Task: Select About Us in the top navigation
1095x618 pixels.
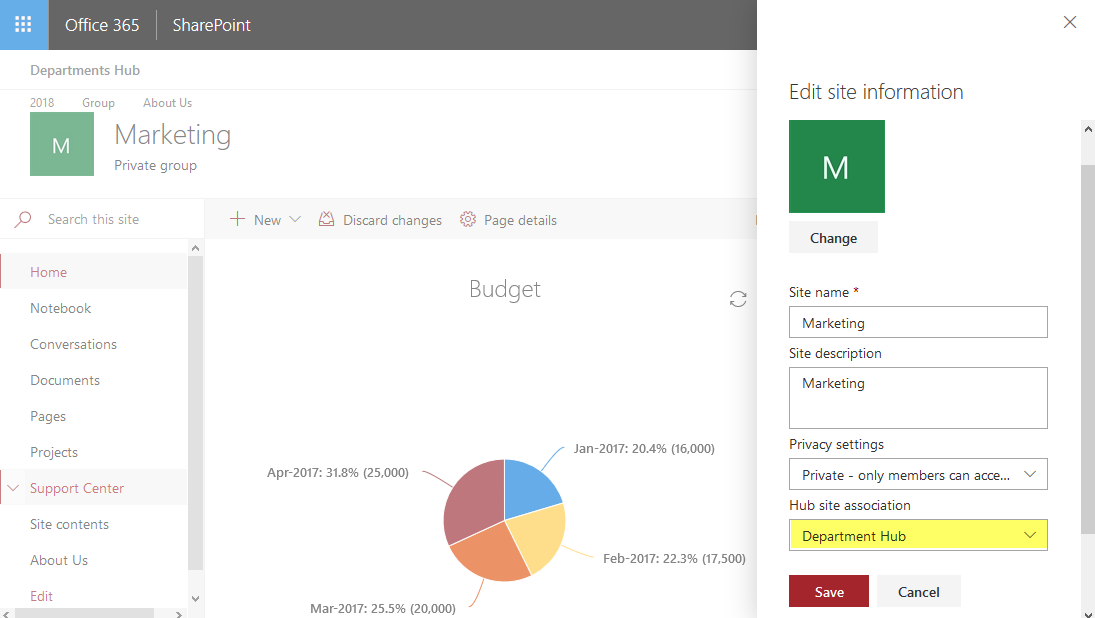Action: click(x=166, y=102)
